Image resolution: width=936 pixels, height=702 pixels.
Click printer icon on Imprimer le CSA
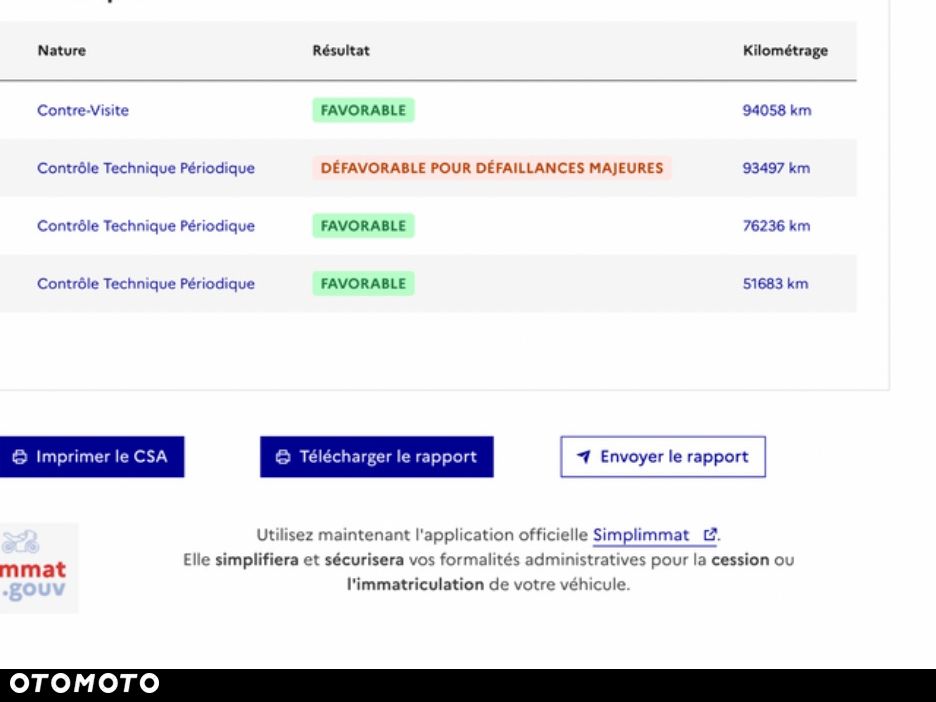[20, 457]
